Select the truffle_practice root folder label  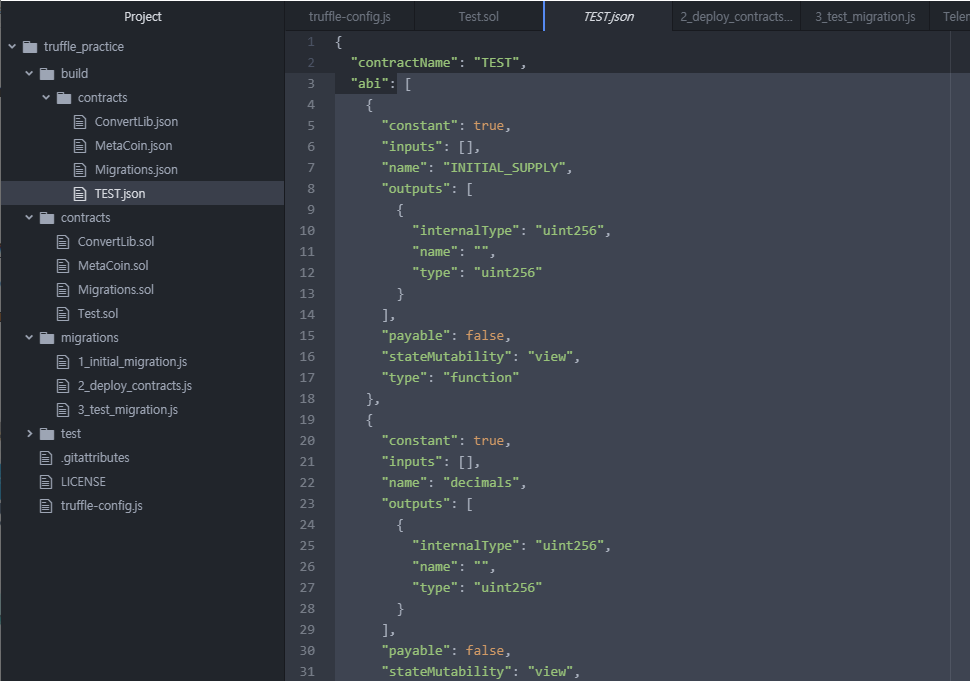pyautogui.click(x=84, y=47)
